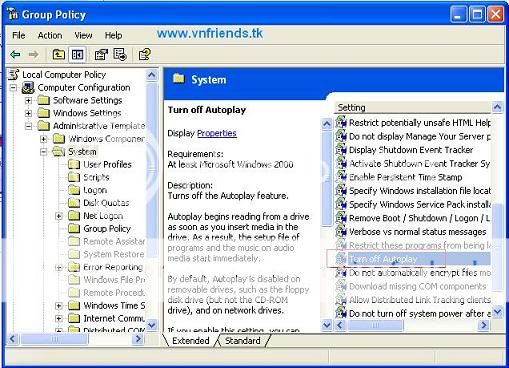The height and width of the screenshot is (368, 509).
Task: Select Do not turn off system power setting
Action: 413,314
